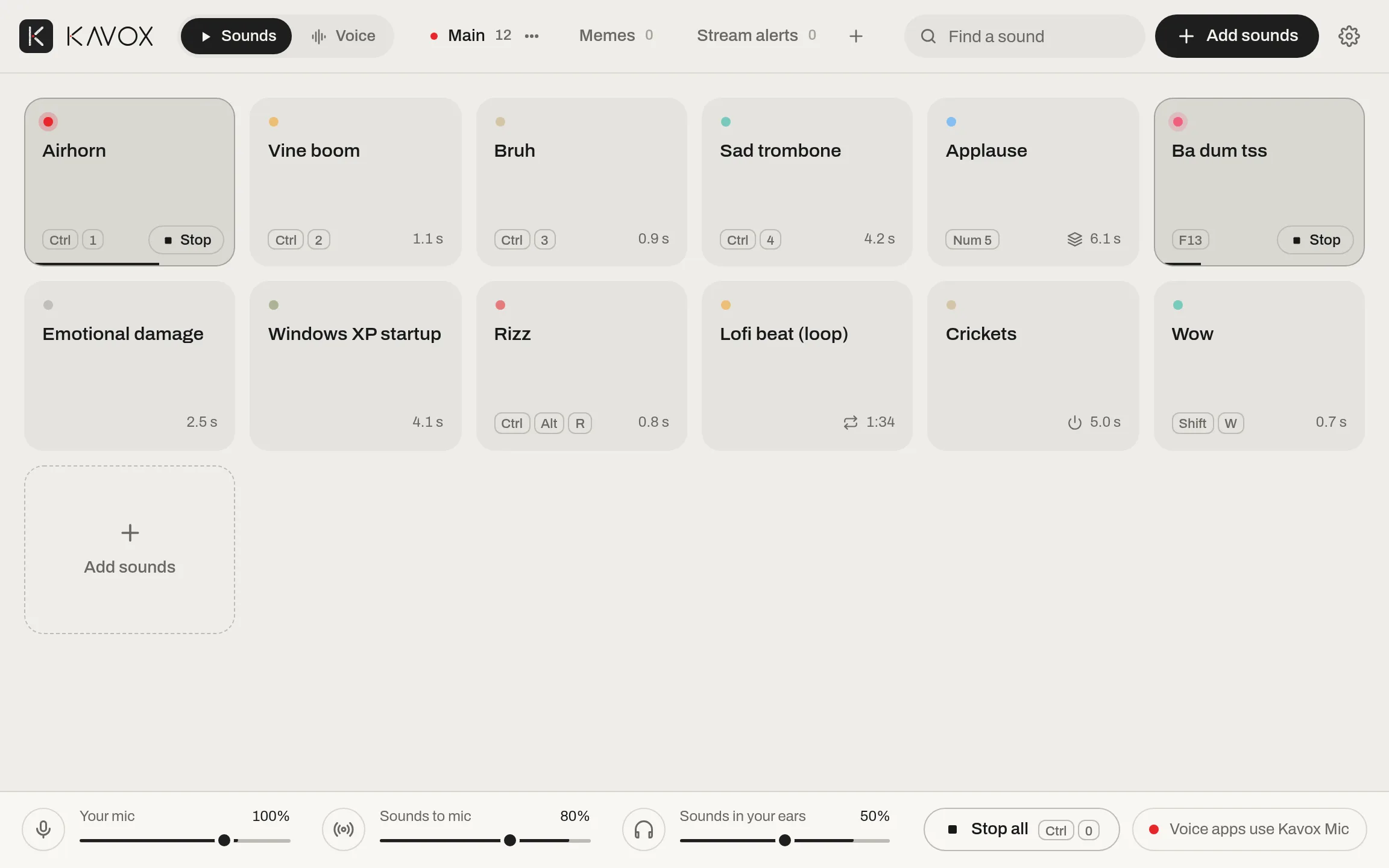Viewport: 1389px width, 868px height.
Task: Click the power icon on Crickets card
Action: 1075,423
